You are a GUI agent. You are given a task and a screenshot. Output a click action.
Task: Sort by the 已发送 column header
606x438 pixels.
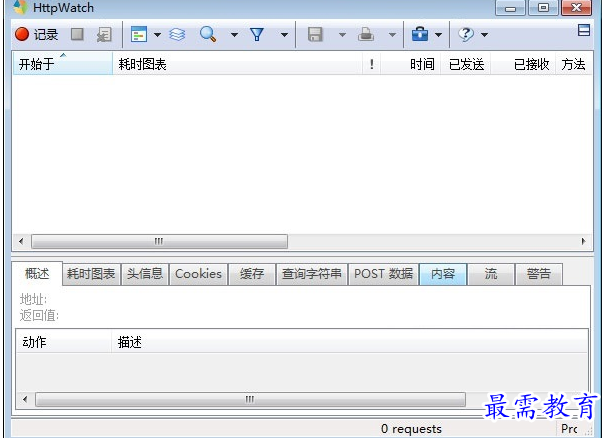[x=465, y=63]
